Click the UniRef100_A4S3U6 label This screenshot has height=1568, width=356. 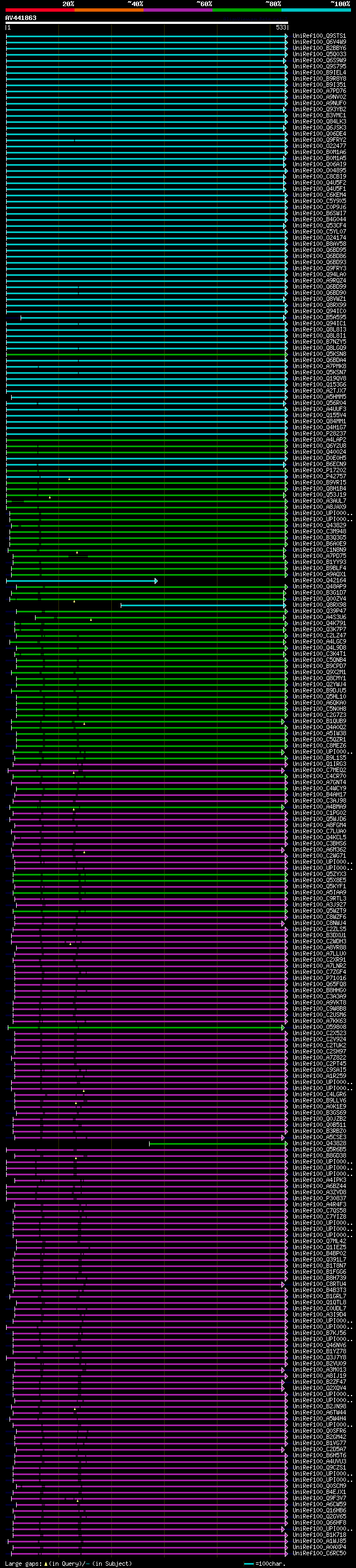(319, 617)
